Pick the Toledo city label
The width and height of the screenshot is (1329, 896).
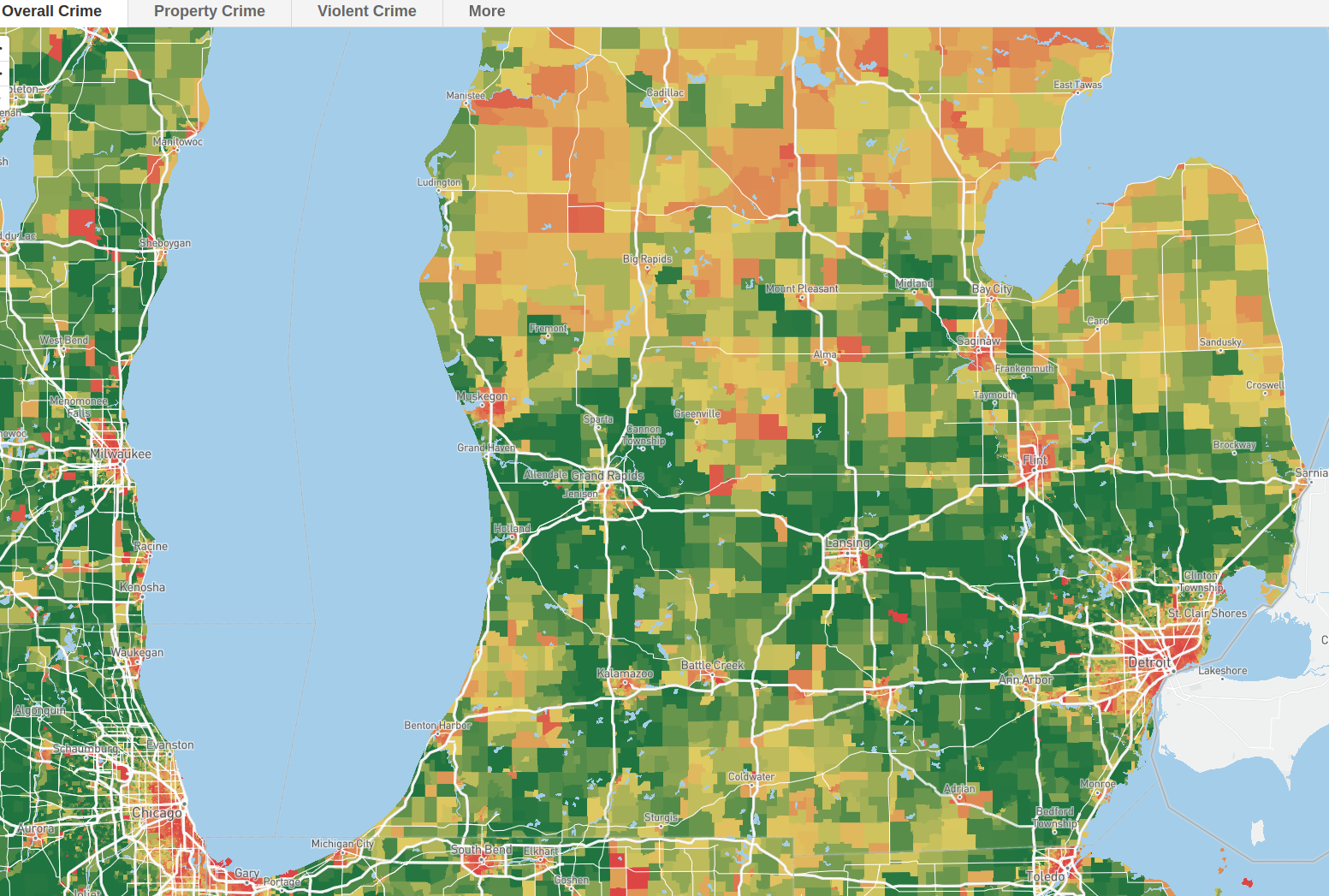coord(1046,877)
